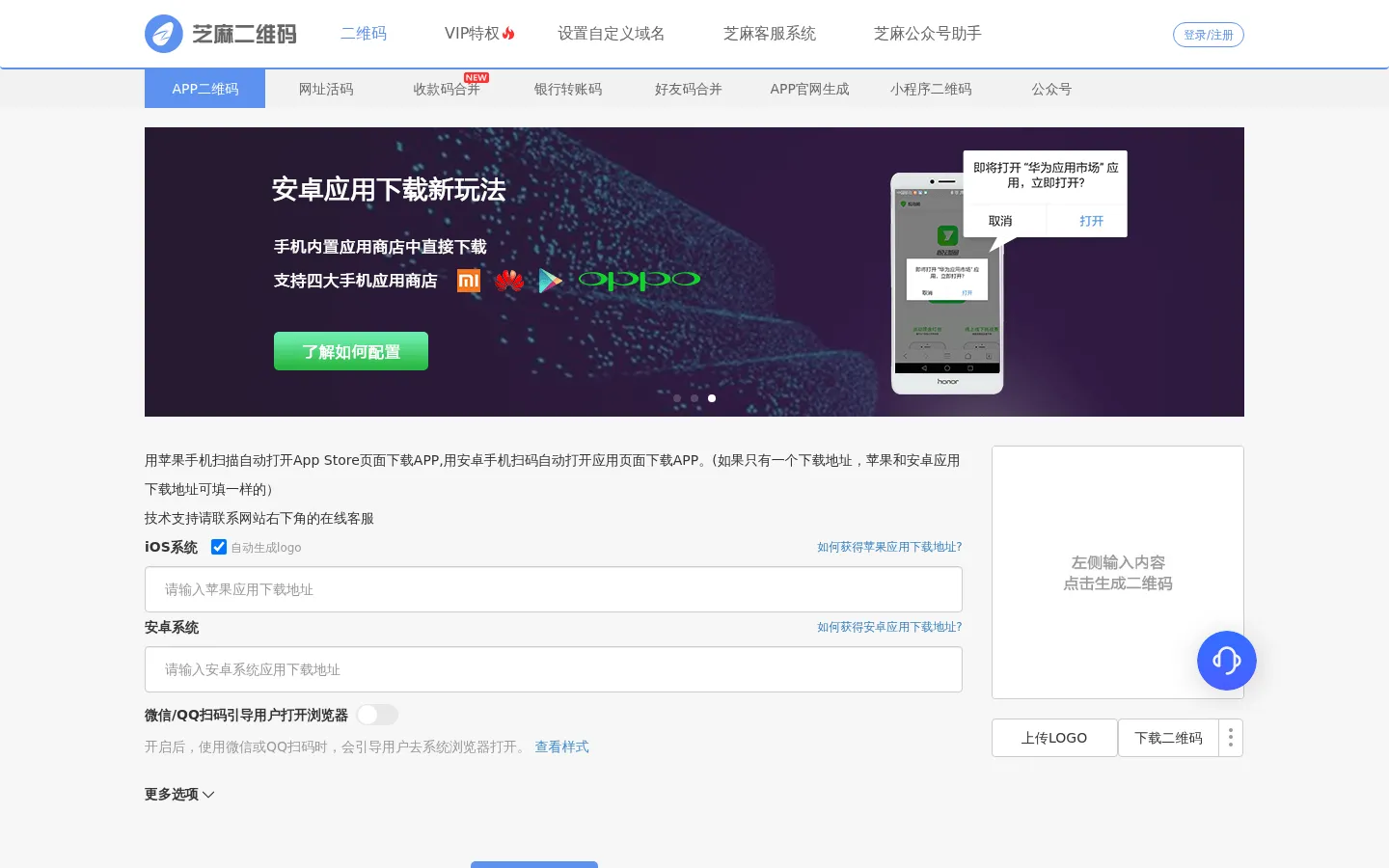Click the phone mockup image in the banner
The image size is (1389, 868).
pos(946,284)
